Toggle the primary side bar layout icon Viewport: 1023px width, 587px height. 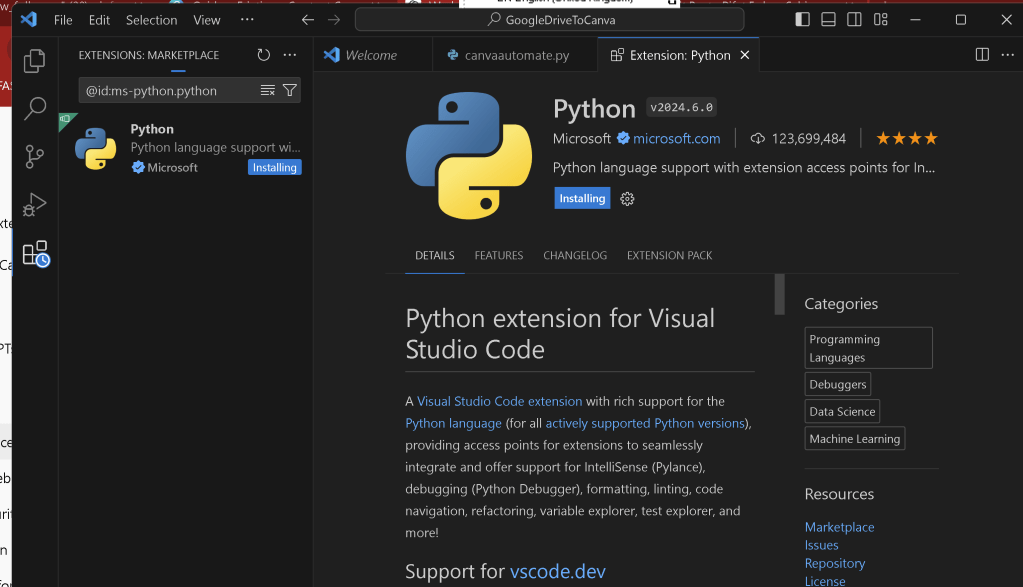coord(802,20)
